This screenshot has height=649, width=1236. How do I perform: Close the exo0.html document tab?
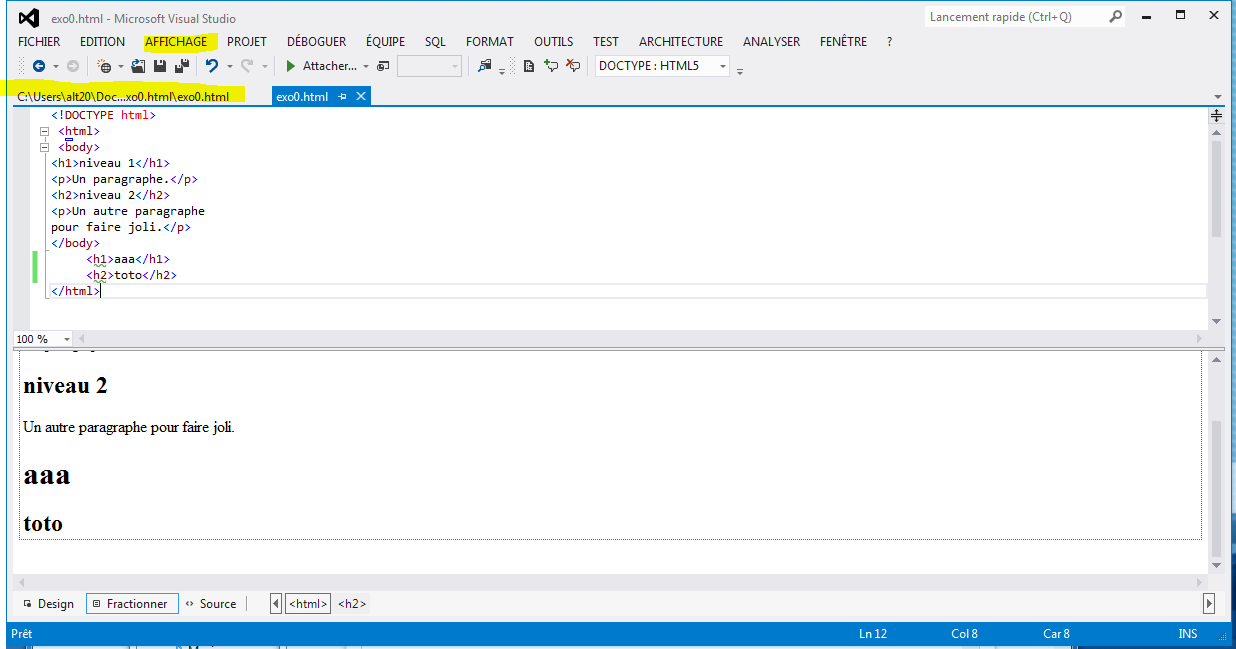[361, 96]
